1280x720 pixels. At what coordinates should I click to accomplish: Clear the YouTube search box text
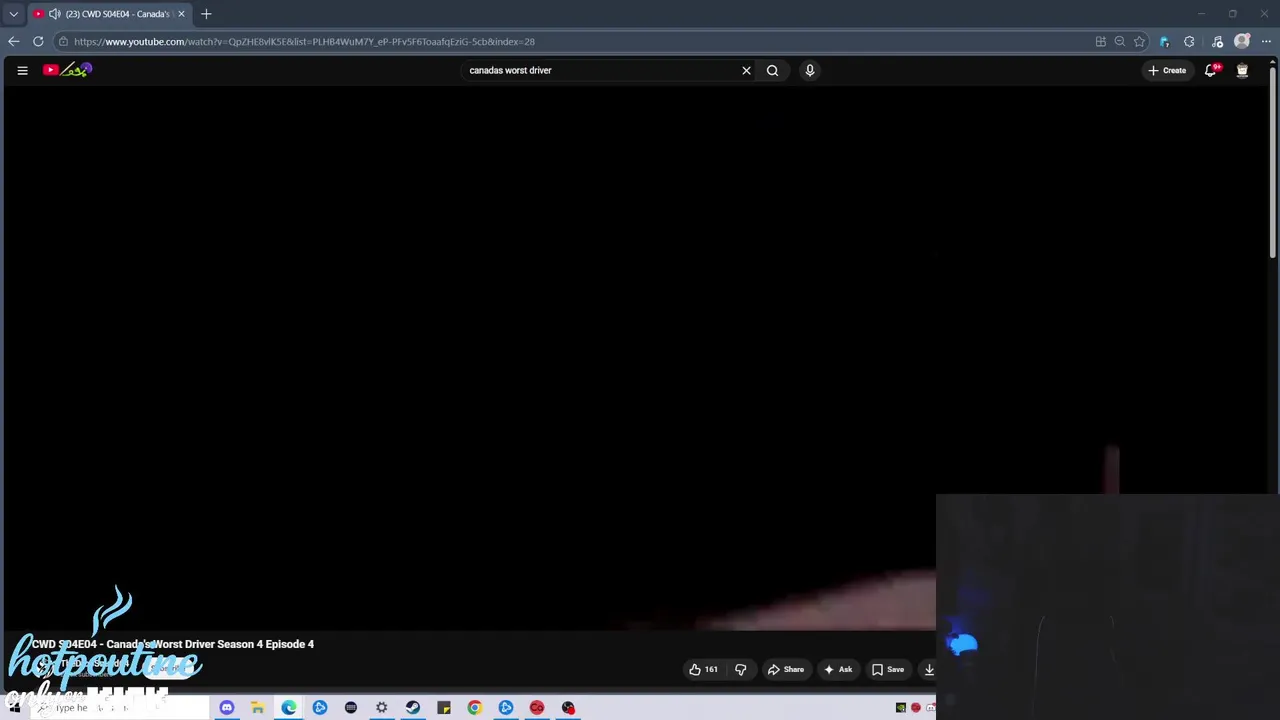tap(746, 70)
